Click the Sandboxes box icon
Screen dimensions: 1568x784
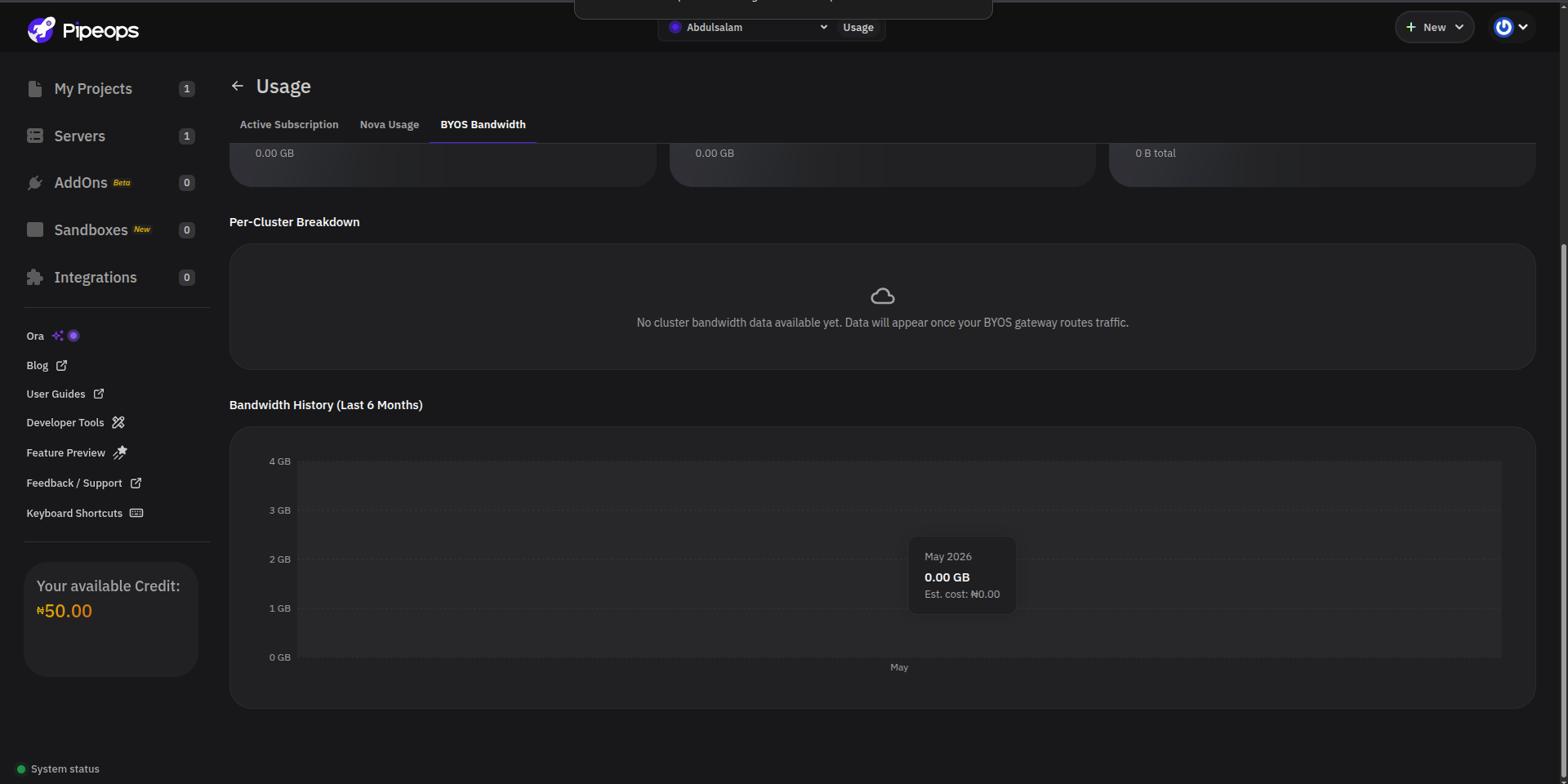[35, 229]
